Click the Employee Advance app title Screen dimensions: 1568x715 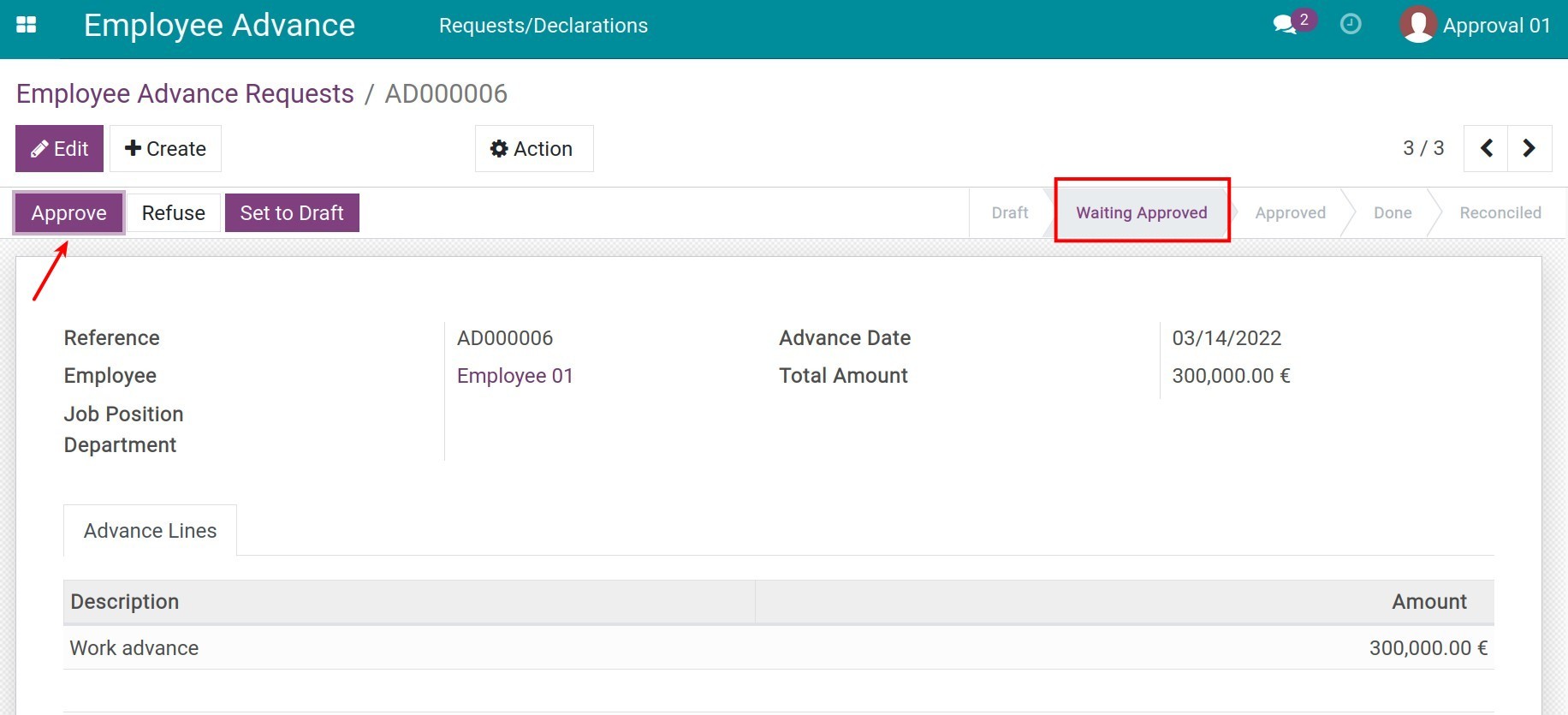click(219, 26)
